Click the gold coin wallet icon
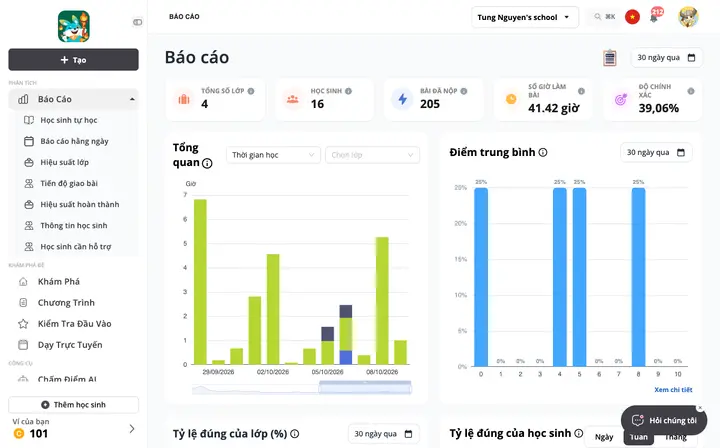Viewport: 720px width, 448px height. (x=19, y=433)
